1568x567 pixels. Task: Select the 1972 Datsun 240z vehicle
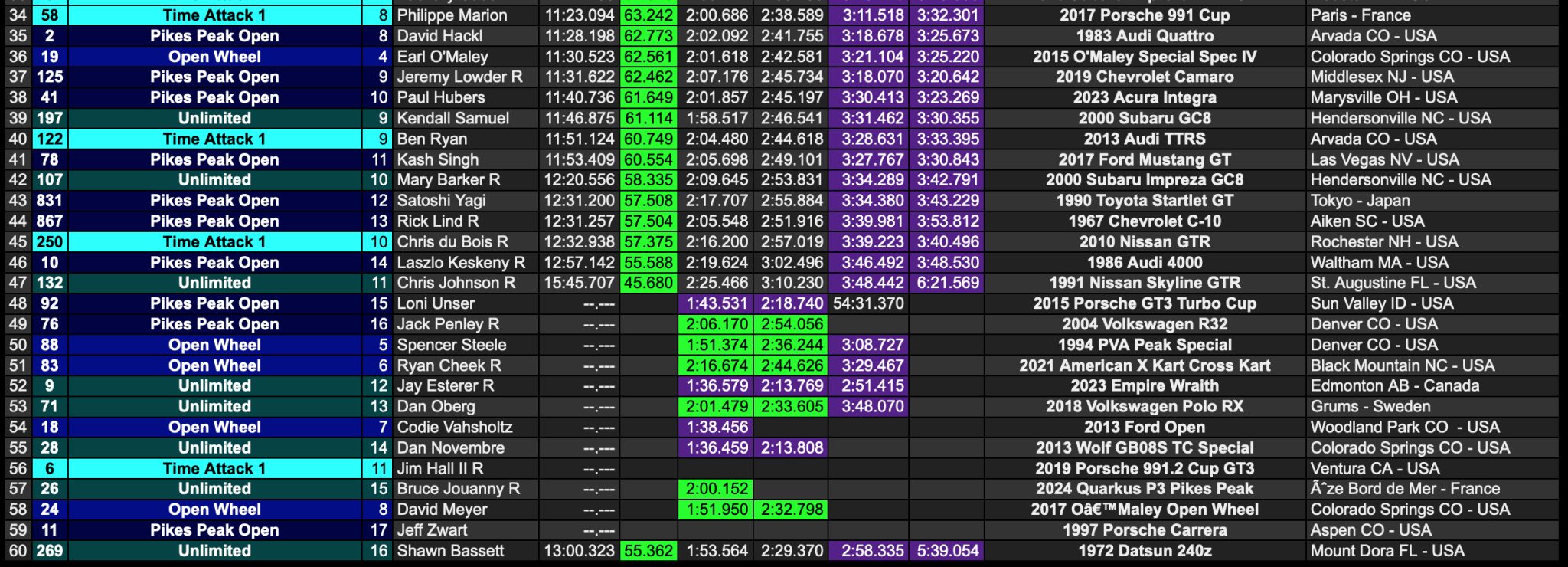click(x=1145, y=550)
